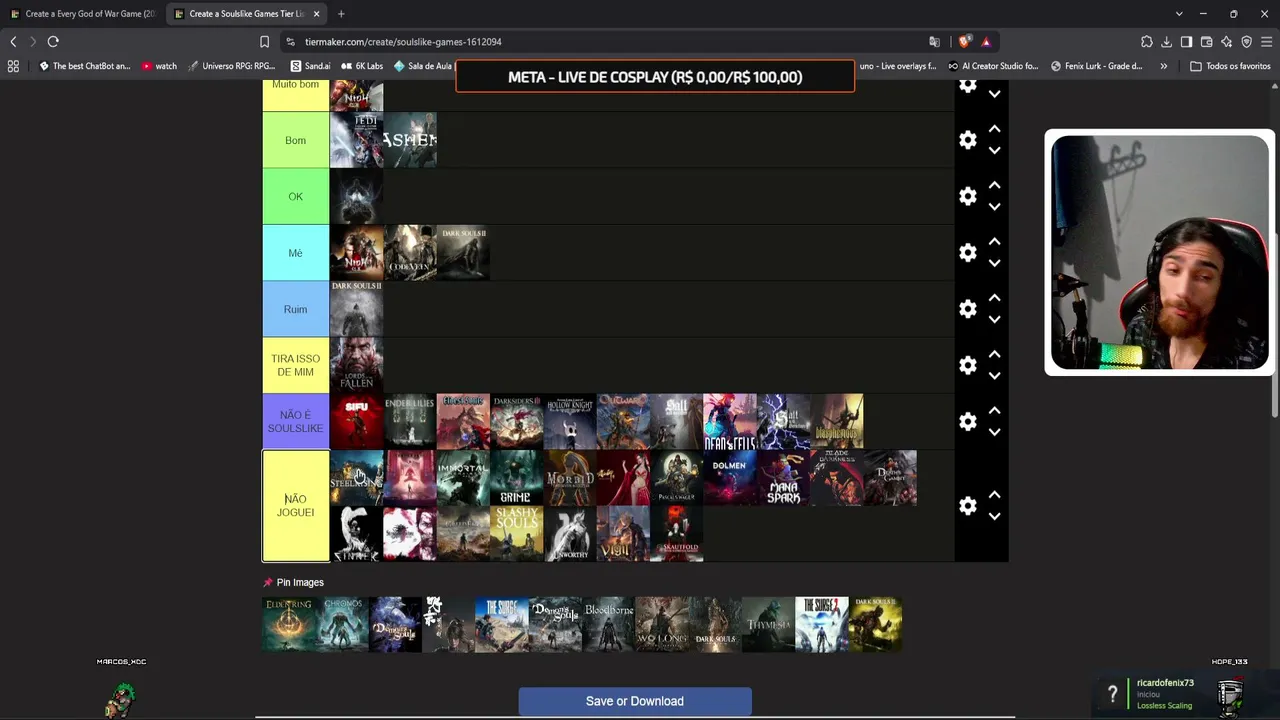Open the AI Creator Studio bookmark

tap(993, 66)
